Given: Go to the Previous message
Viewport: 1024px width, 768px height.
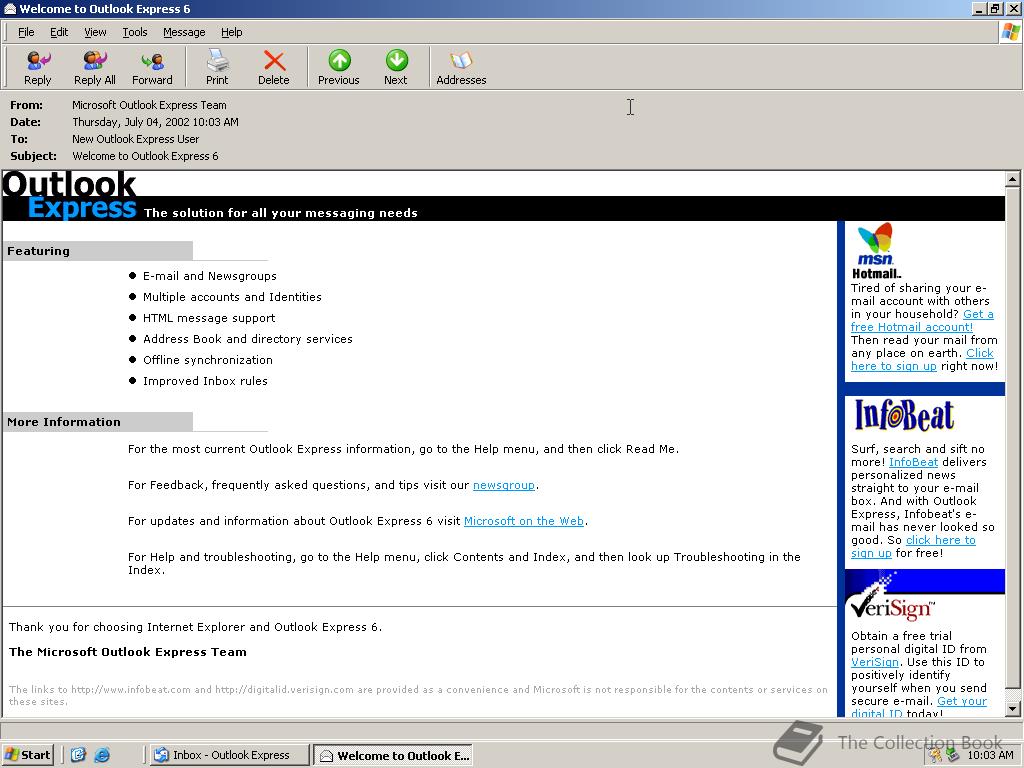Looking at the screenshot, I should (x=339, y=67).
